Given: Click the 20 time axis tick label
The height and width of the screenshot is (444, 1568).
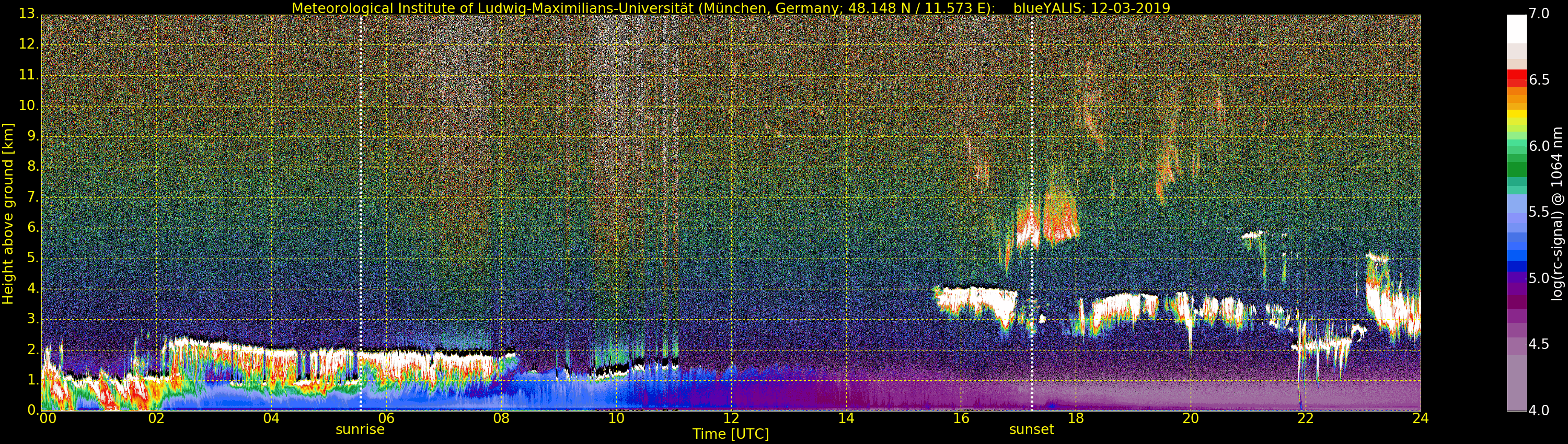Looking at the screenshot, I should [1191, 418].
